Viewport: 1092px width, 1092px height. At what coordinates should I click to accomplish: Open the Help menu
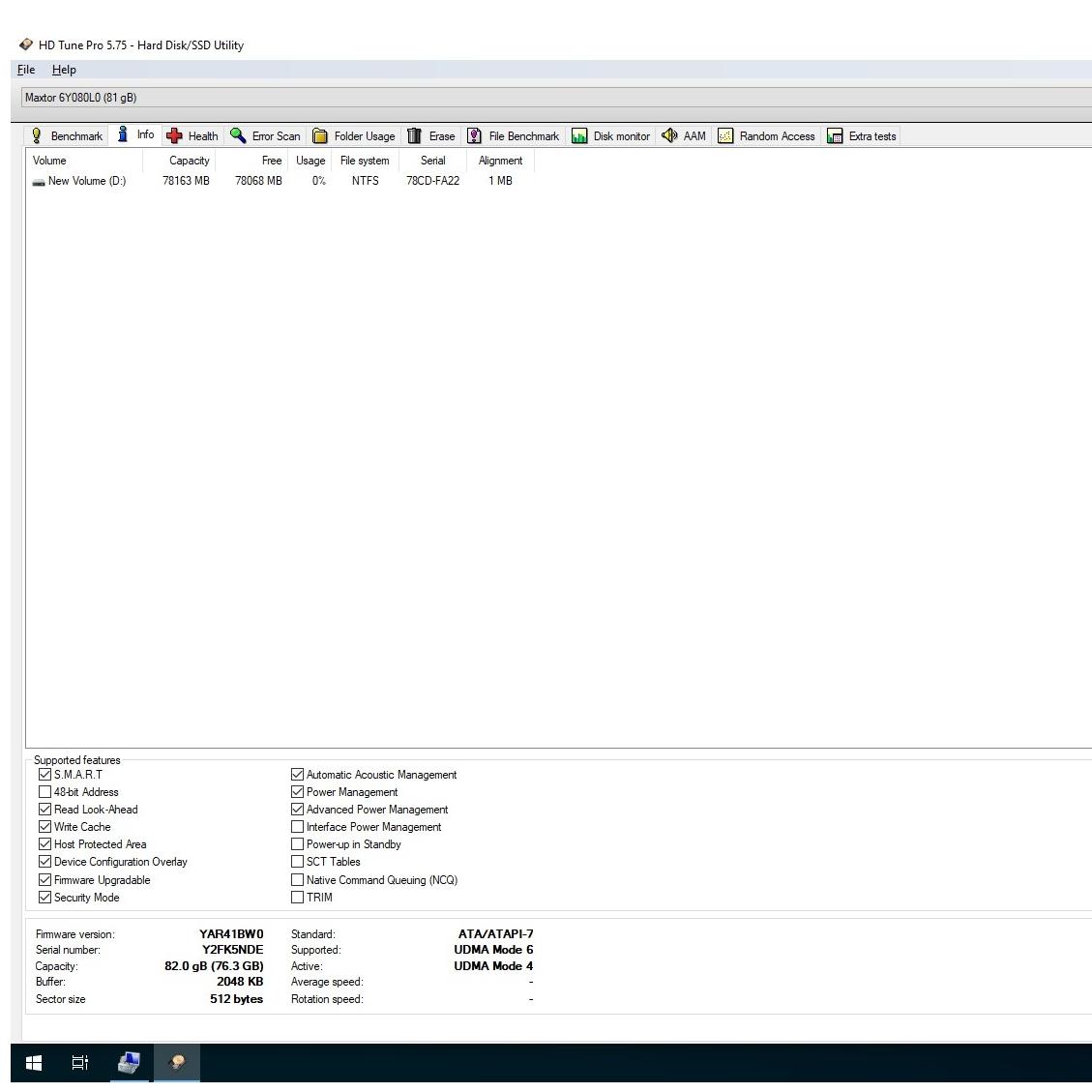click(64, 70)
